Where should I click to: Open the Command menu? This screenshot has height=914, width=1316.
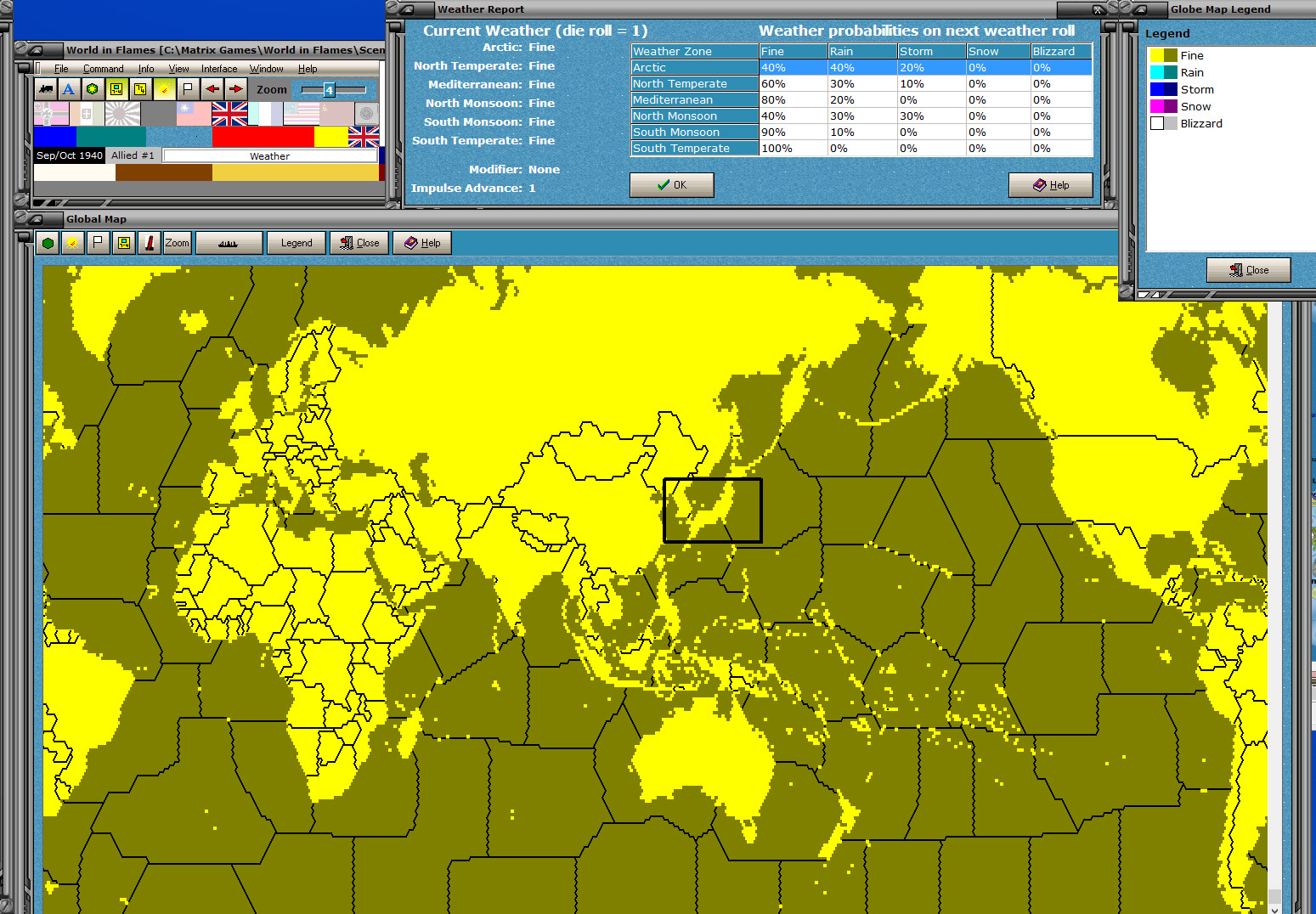click(104, 68)
